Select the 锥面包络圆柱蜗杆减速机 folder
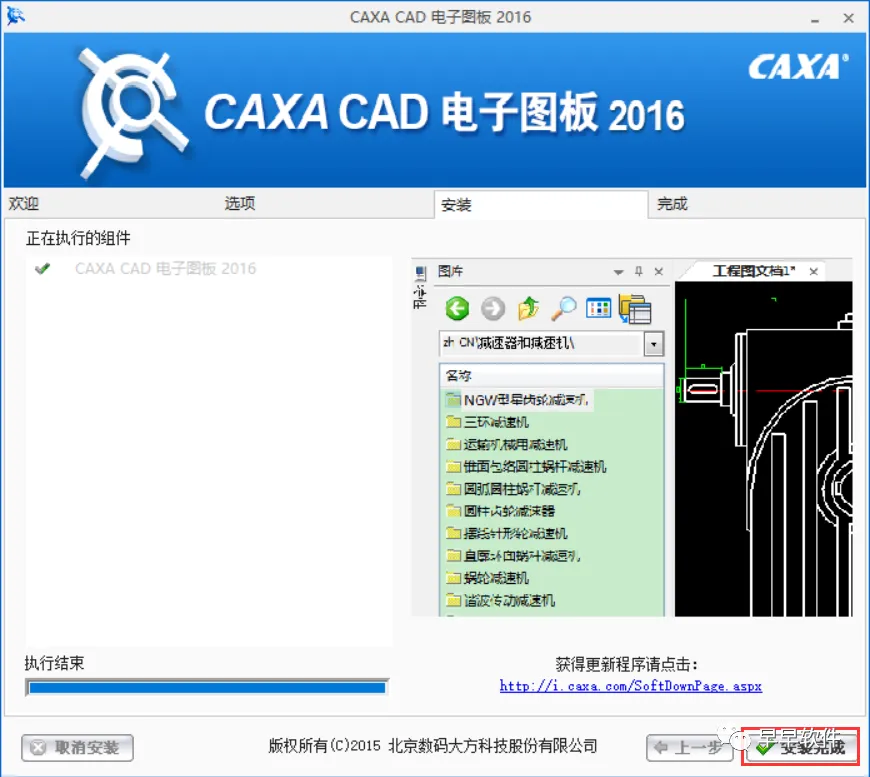The height and width of the screenshot is (777, 870). (526, 467)
